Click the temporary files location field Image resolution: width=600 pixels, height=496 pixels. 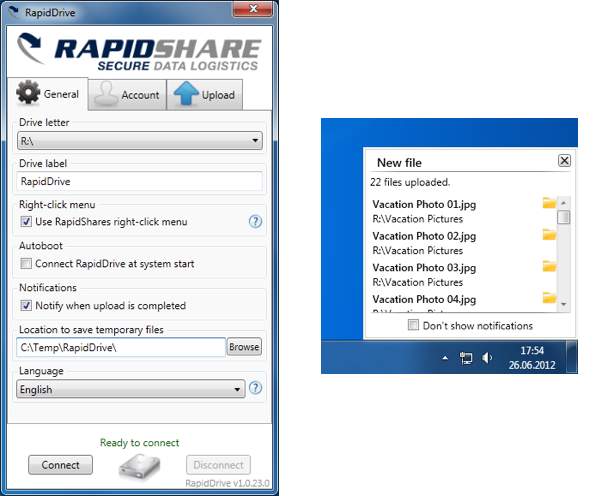pos(121,347)
